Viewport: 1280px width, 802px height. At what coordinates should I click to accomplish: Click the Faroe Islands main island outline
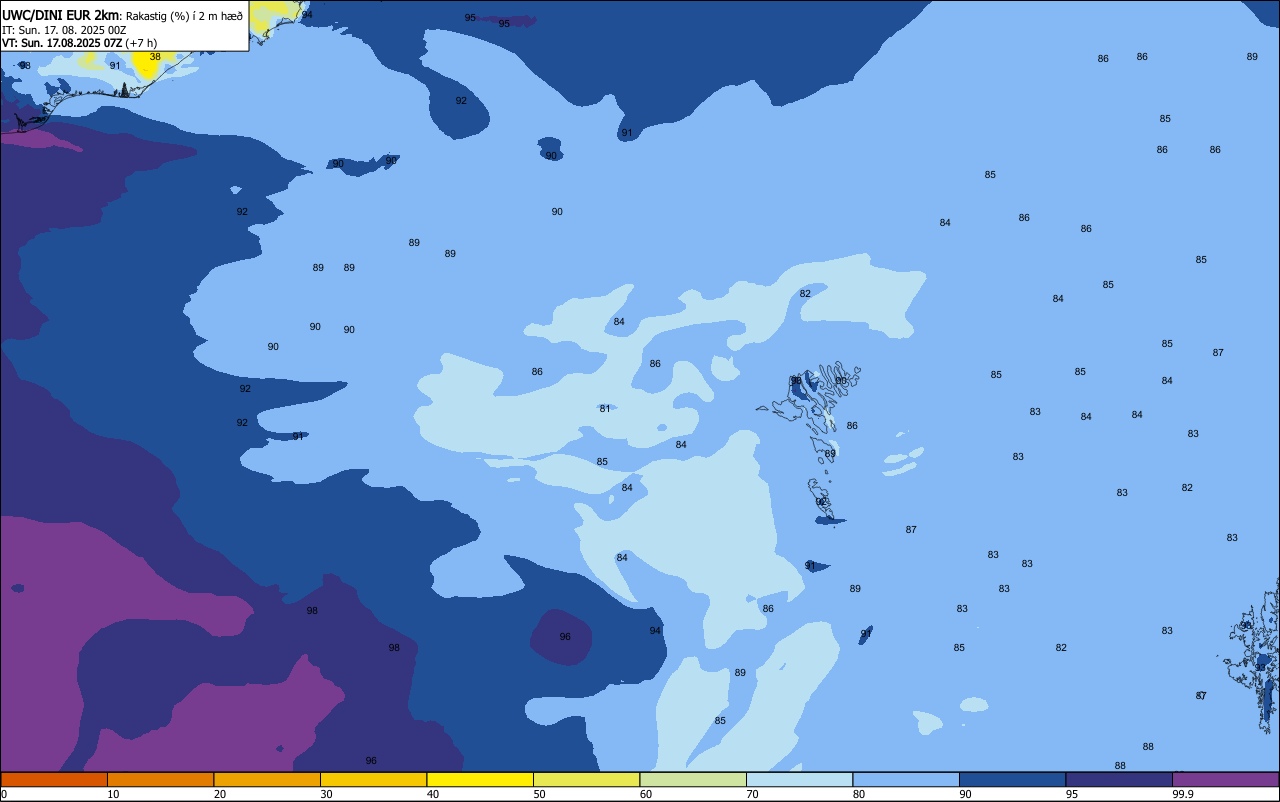810,400
